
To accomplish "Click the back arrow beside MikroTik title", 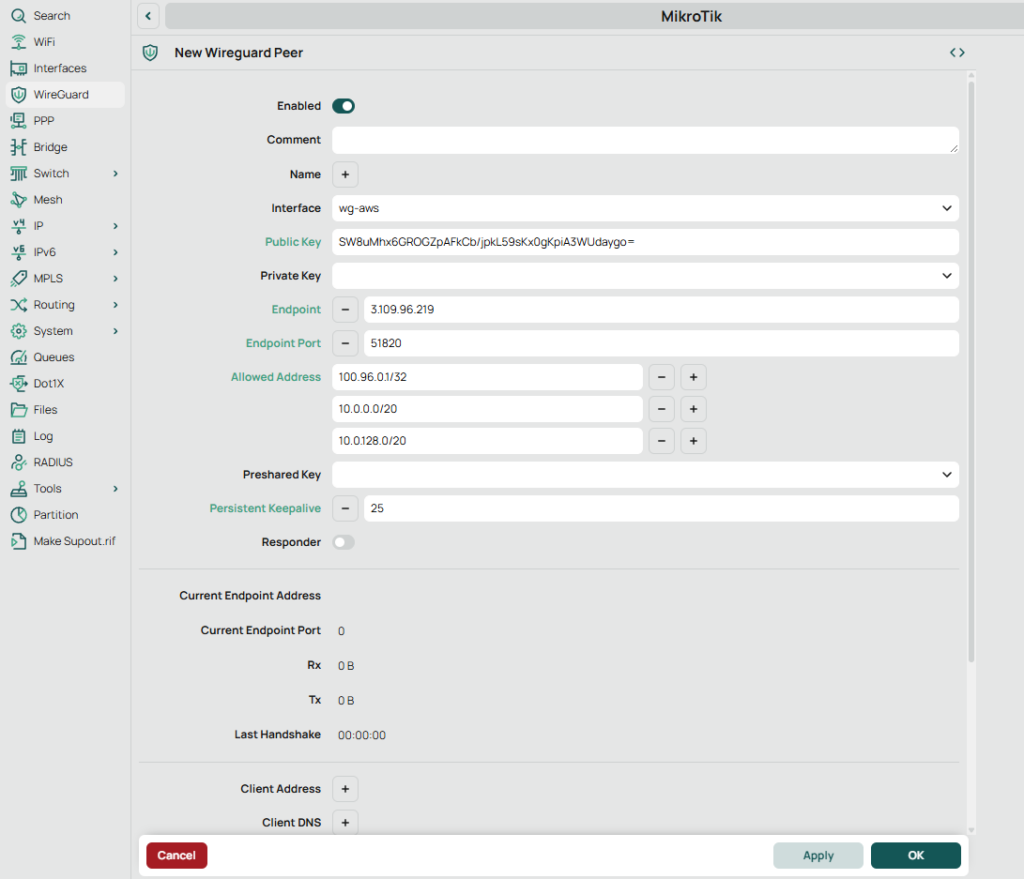I will 148,16.
